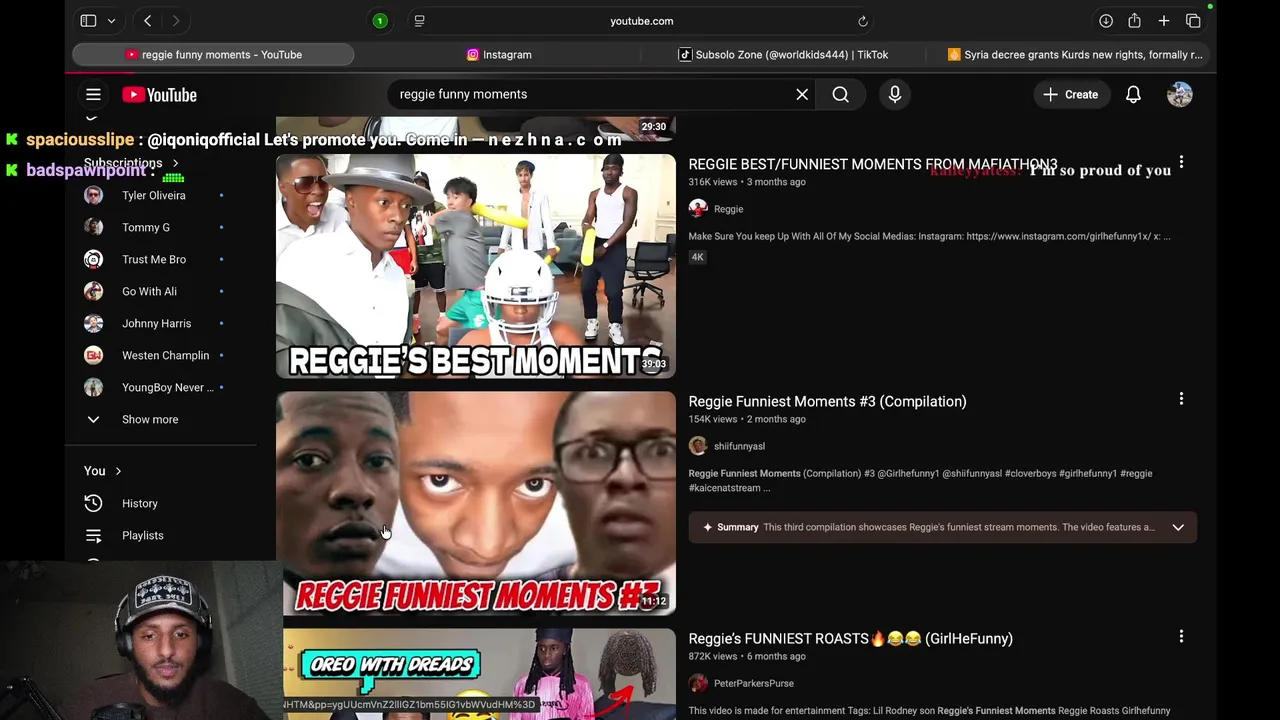Open Trust Me Bro subscription

tap(153, 259)
